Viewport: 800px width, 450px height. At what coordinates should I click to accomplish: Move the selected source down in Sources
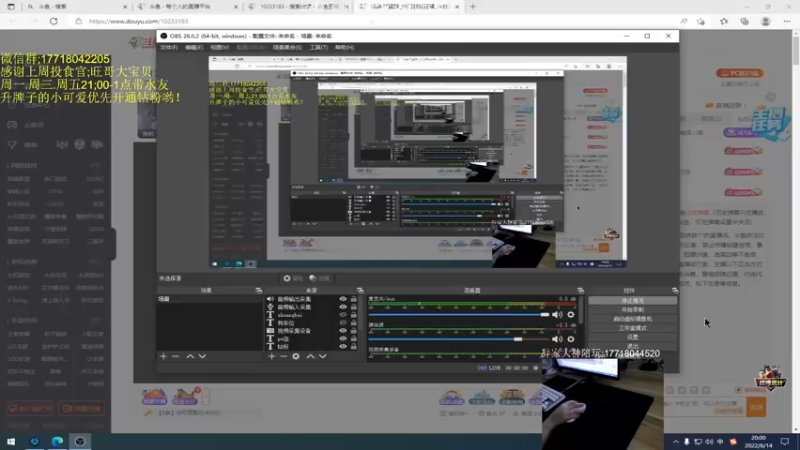coord(322,356)
